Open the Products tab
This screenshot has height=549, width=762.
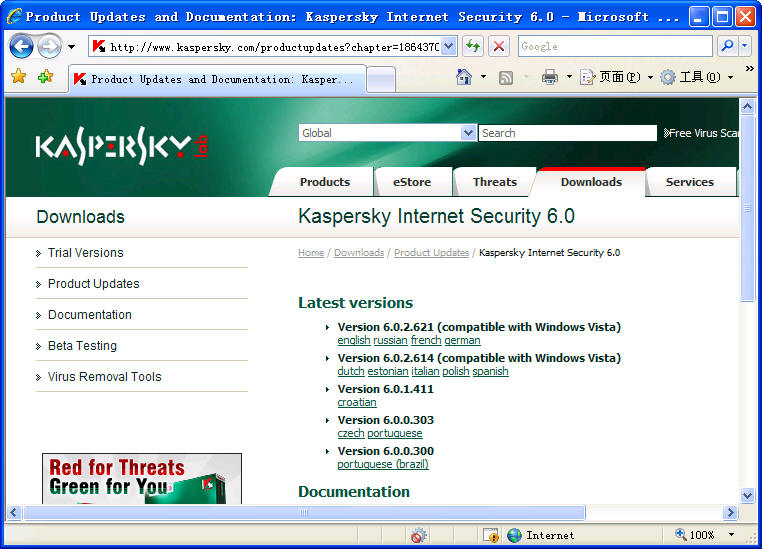325,182
